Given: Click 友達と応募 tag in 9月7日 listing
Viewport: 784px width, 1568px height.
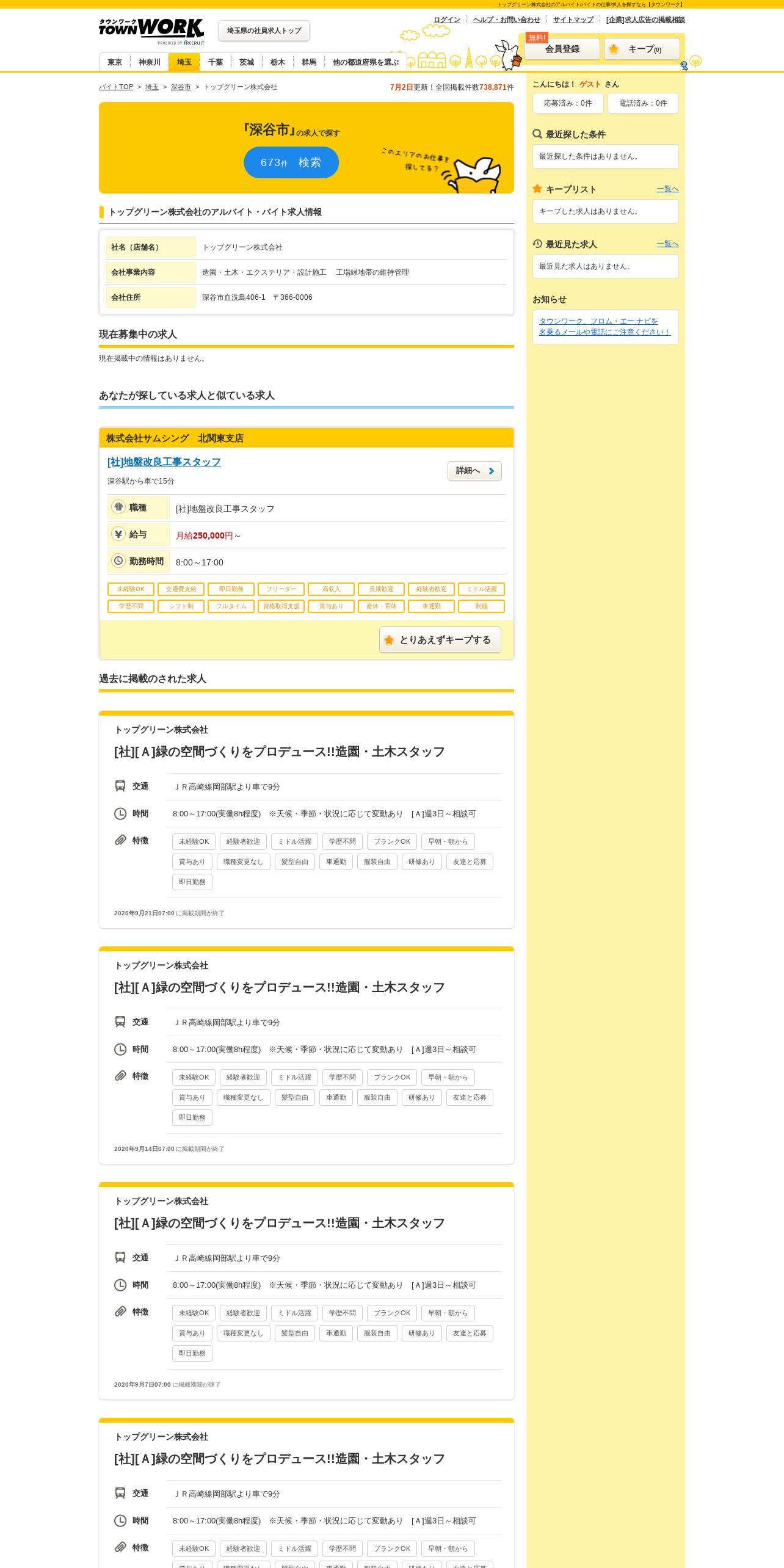Looking at the screenshot, I should tap(470, 1333).
